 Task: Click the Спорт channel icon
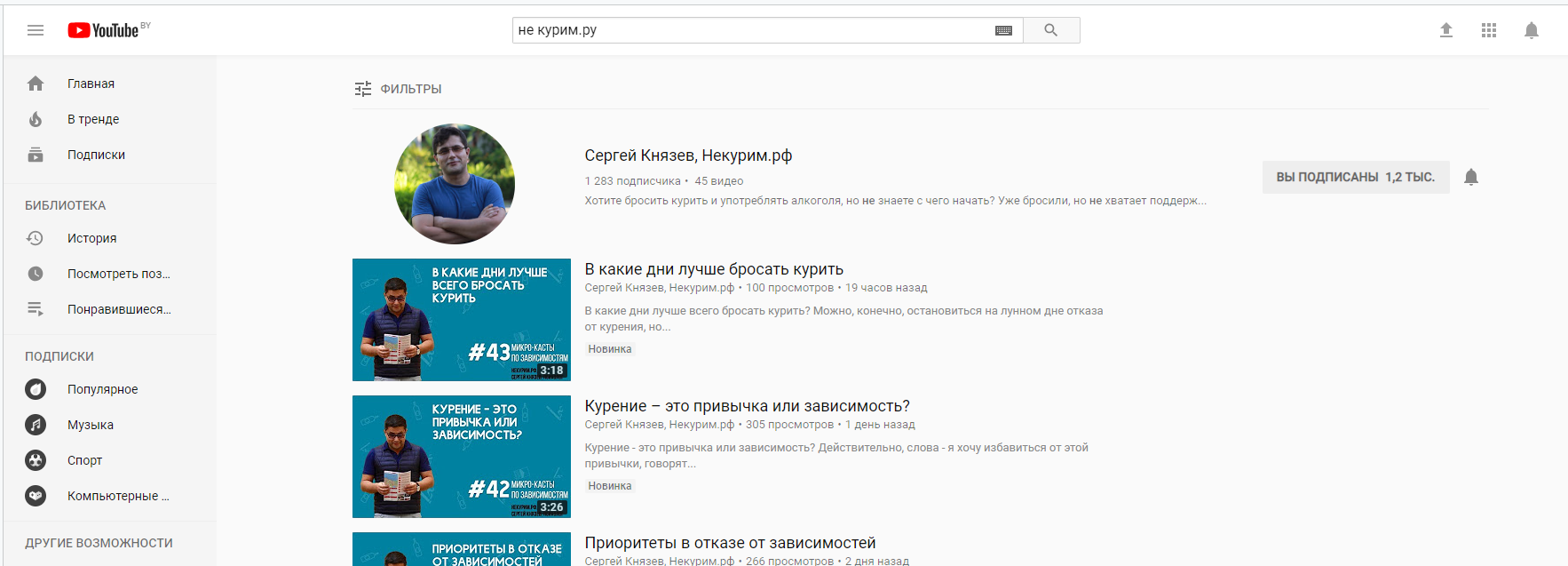pyautogui.click(x=36, y=460)
